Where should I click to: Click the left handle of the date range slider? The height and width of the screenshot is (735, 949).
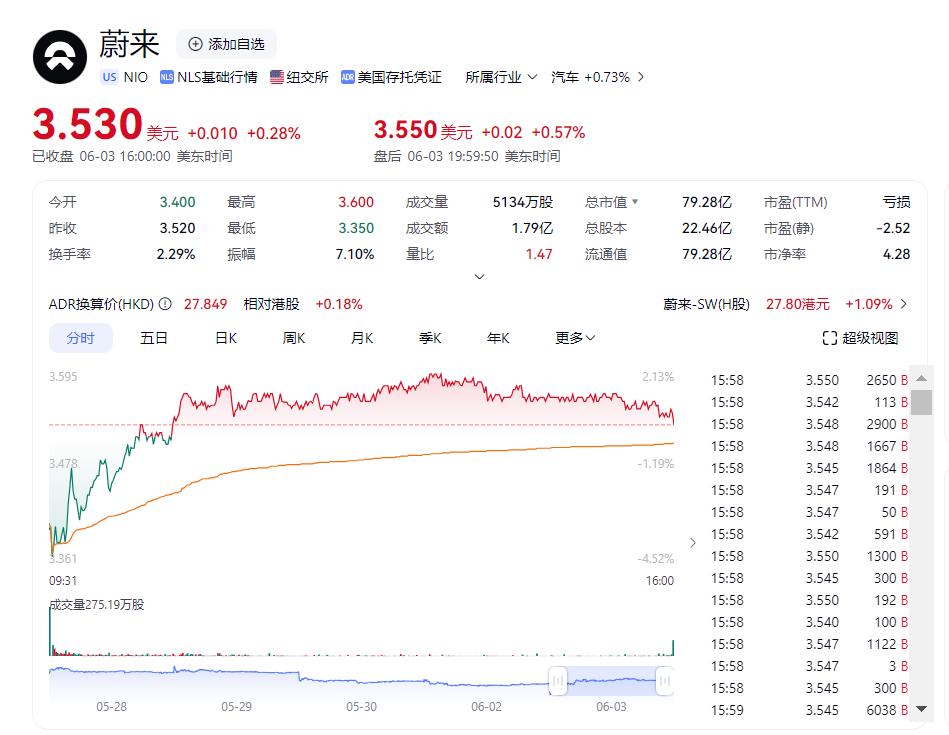pos(557,681)
